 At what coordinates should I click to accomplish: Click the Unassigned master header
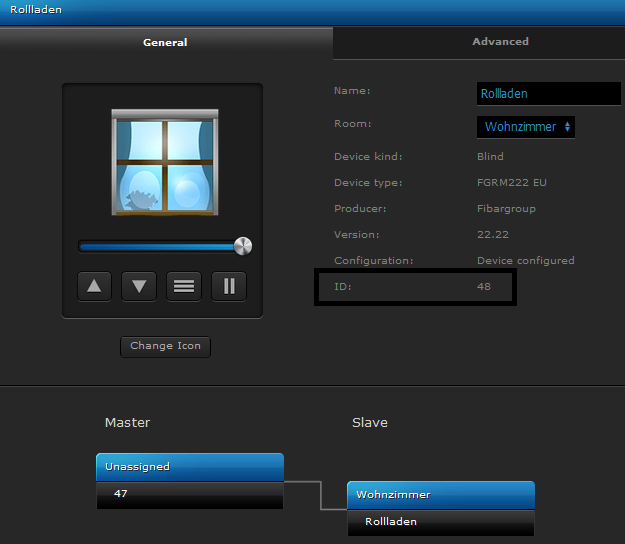(x=189, y=467)
